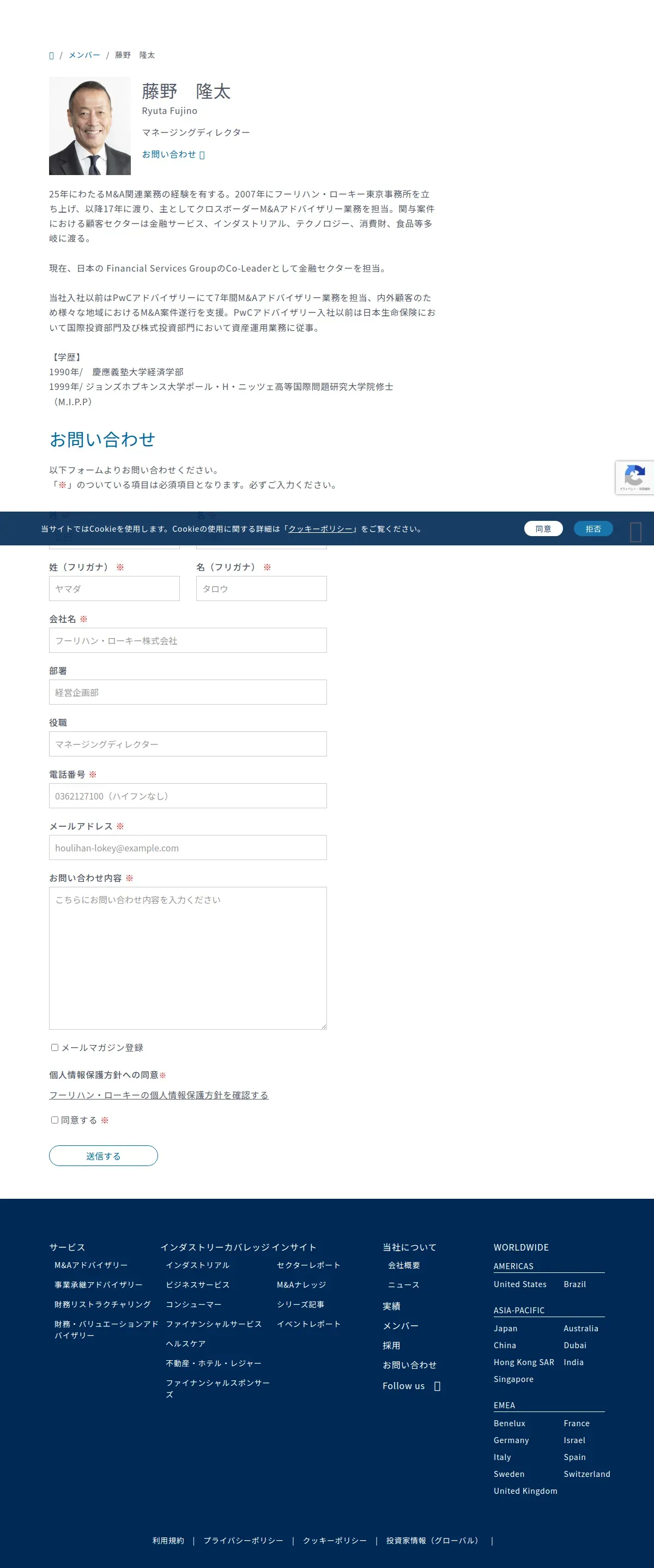Select Japan region link
Viewport: 654px width, 1568px height.
[506, 1328]
